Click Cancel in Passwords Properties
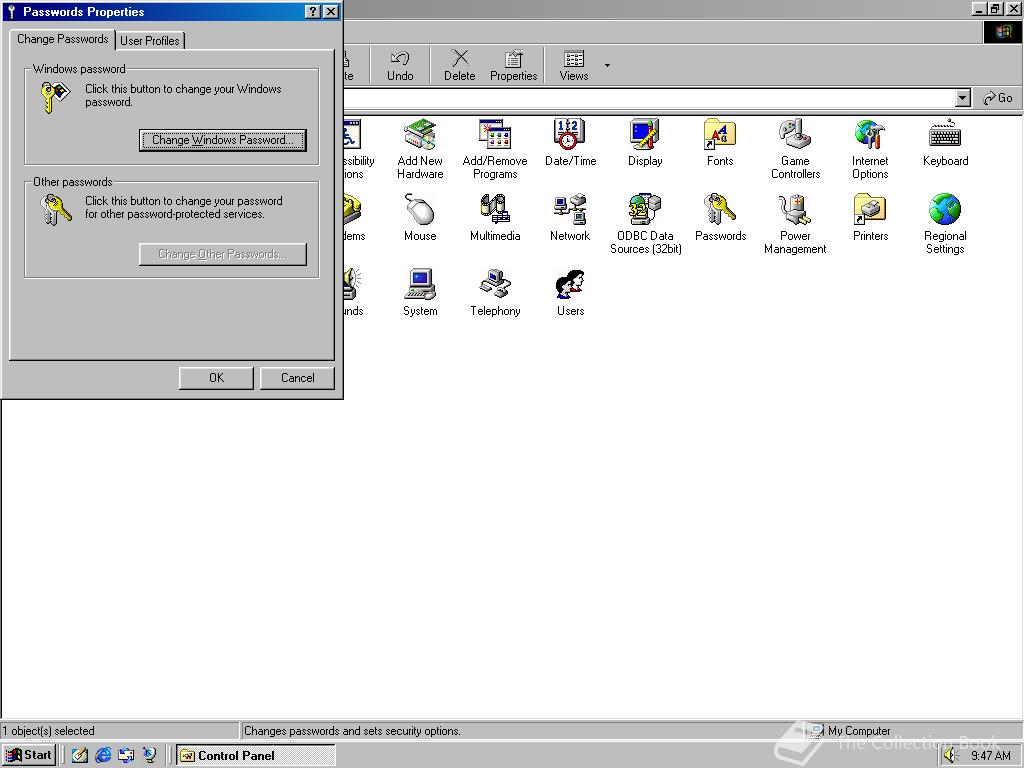Screen dimensions: 1024x768 [x=297, y=377]
